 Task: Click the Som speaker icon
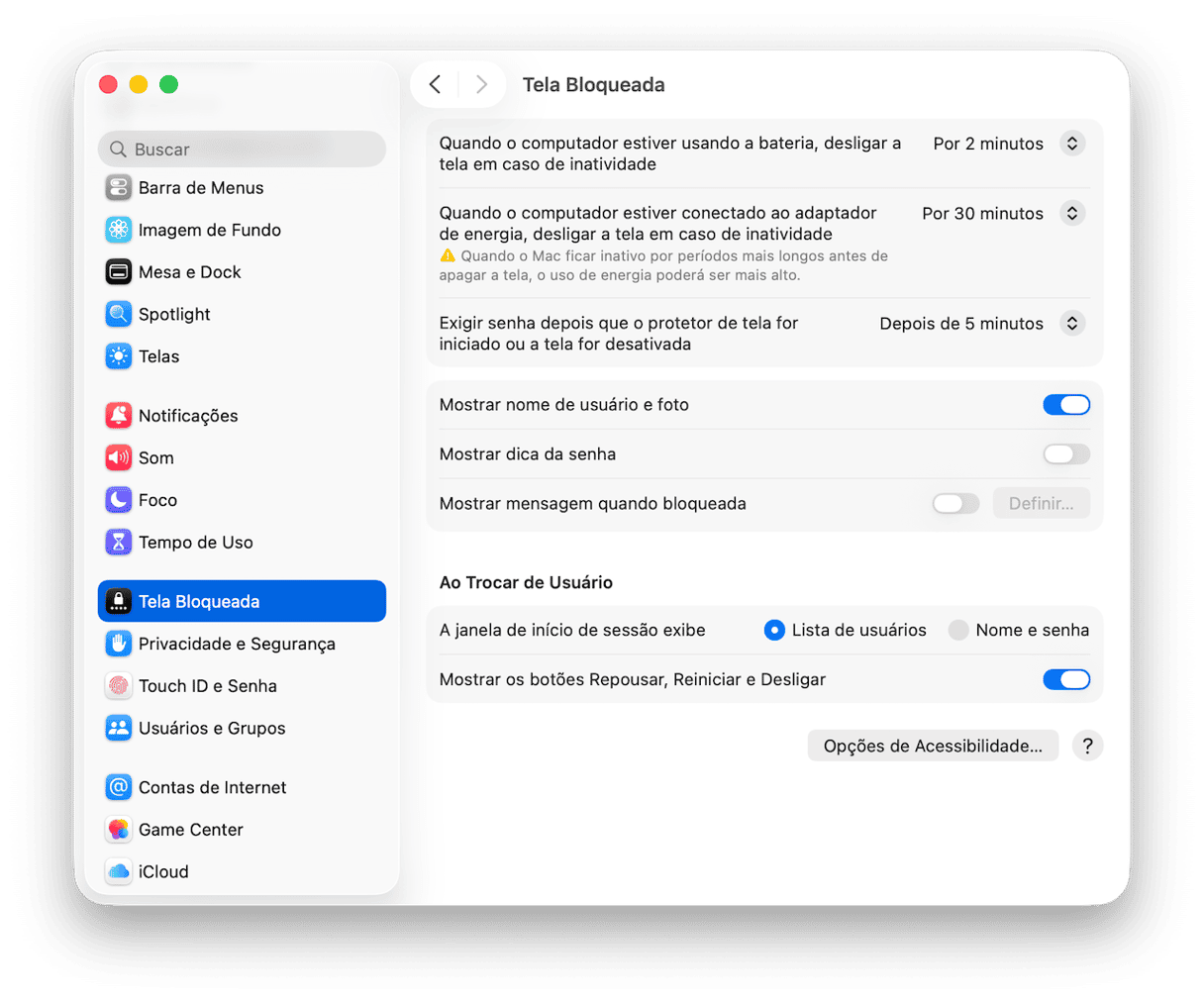tap(119, 457)
